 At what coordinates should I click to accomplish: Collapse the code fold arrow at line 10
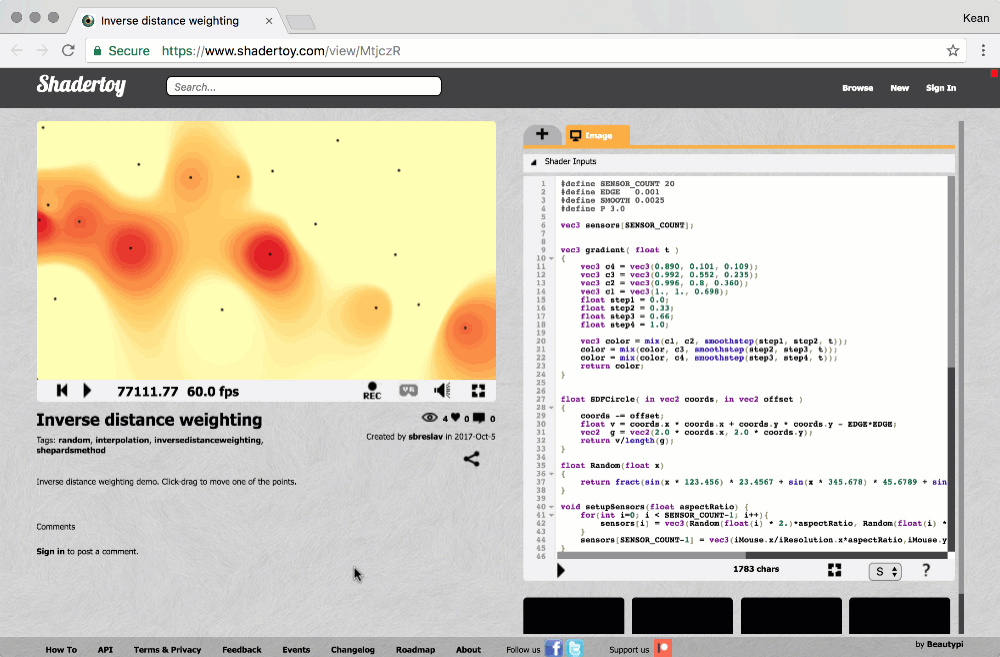552,258
